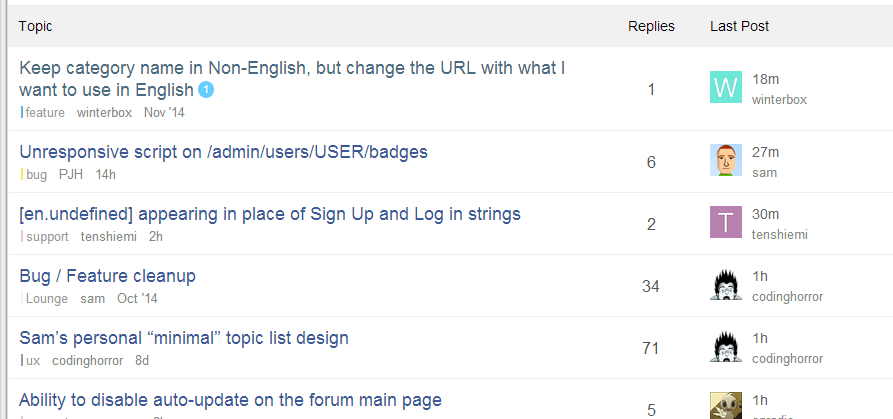This screenshot has height=419, width=893.
Task: Open 'Ability to disable auto-update' topic
Action: click(230, 400)
